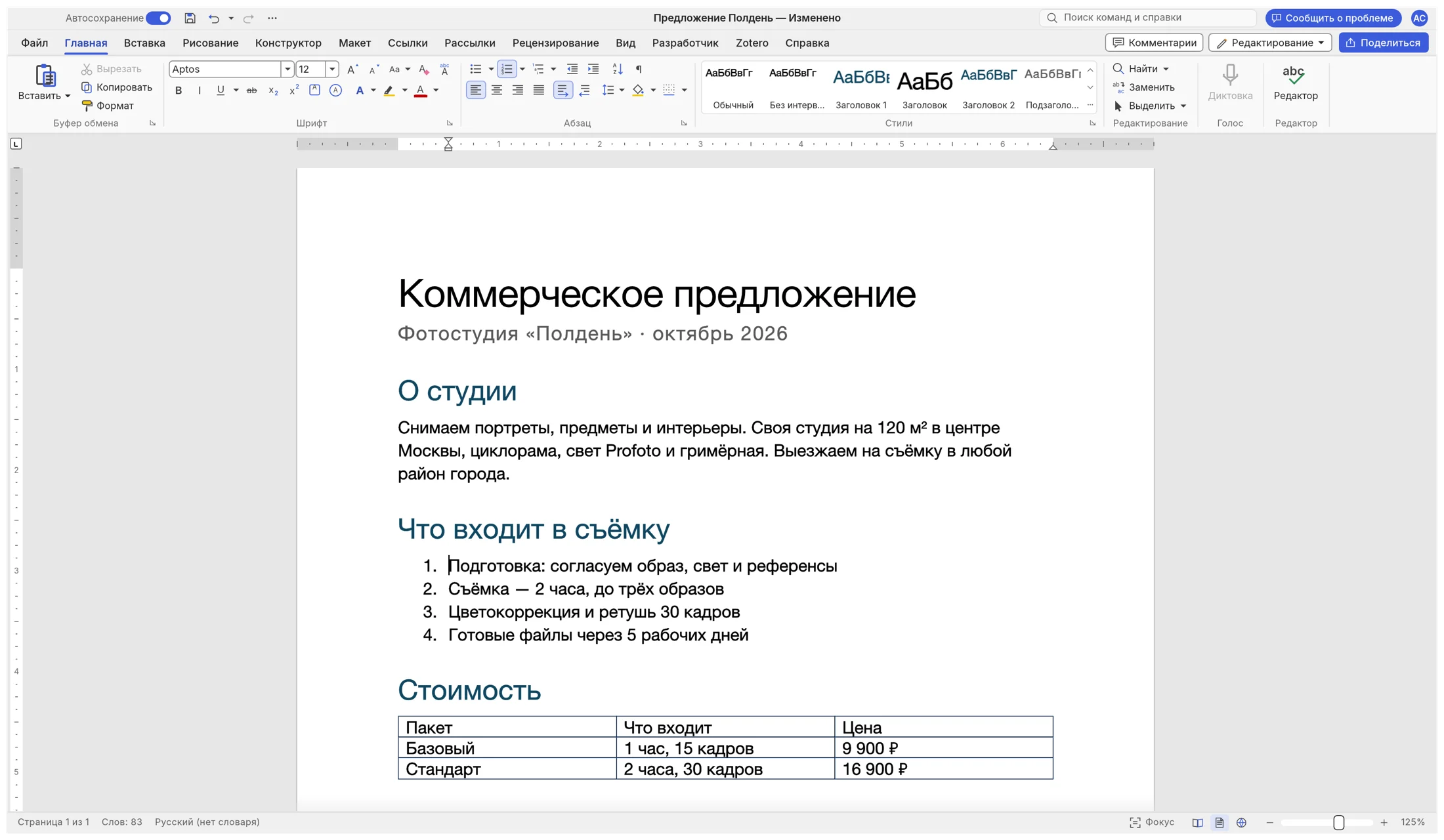Expand the Paste options arrow
1444x840 pixels.
(68, 96)
